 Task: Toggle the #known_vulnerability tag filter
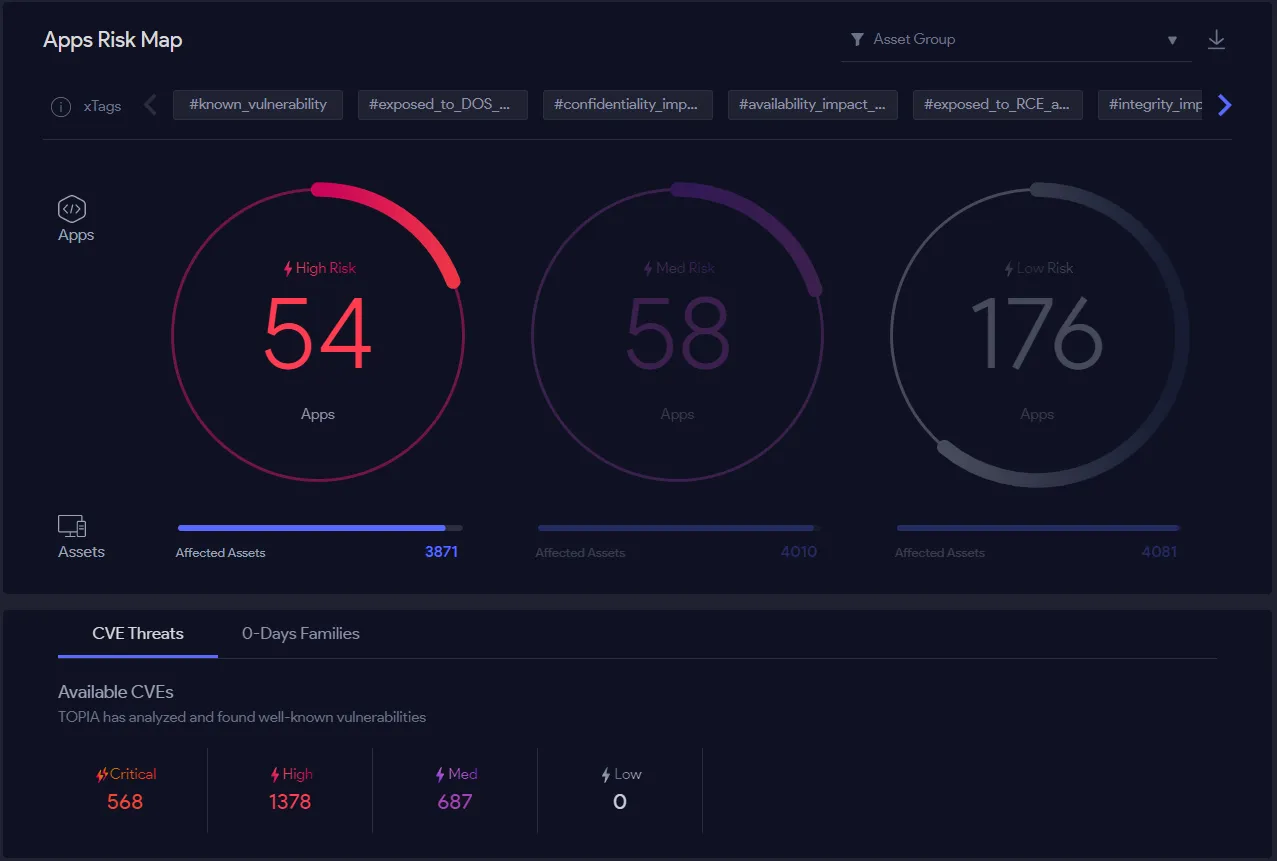257,105
